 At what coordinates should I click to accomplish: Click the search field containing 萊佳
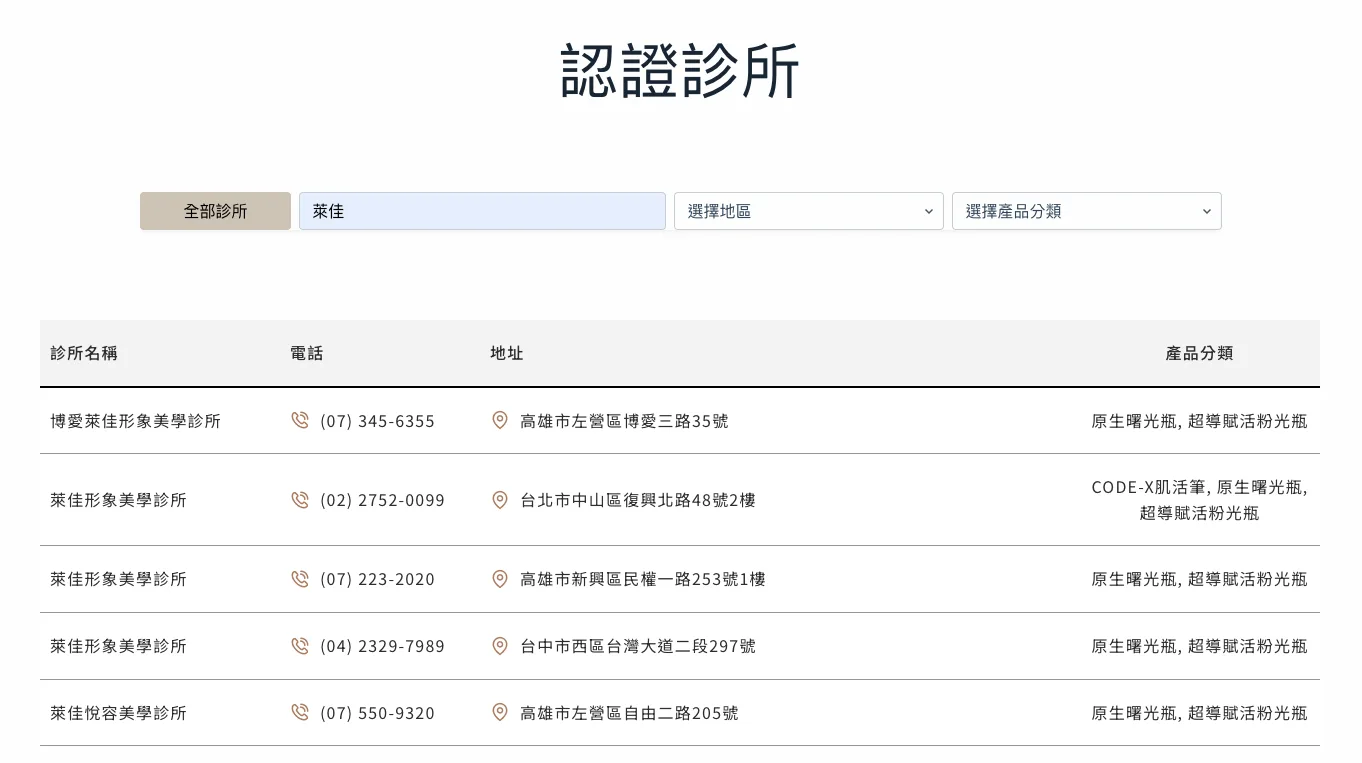482,211
